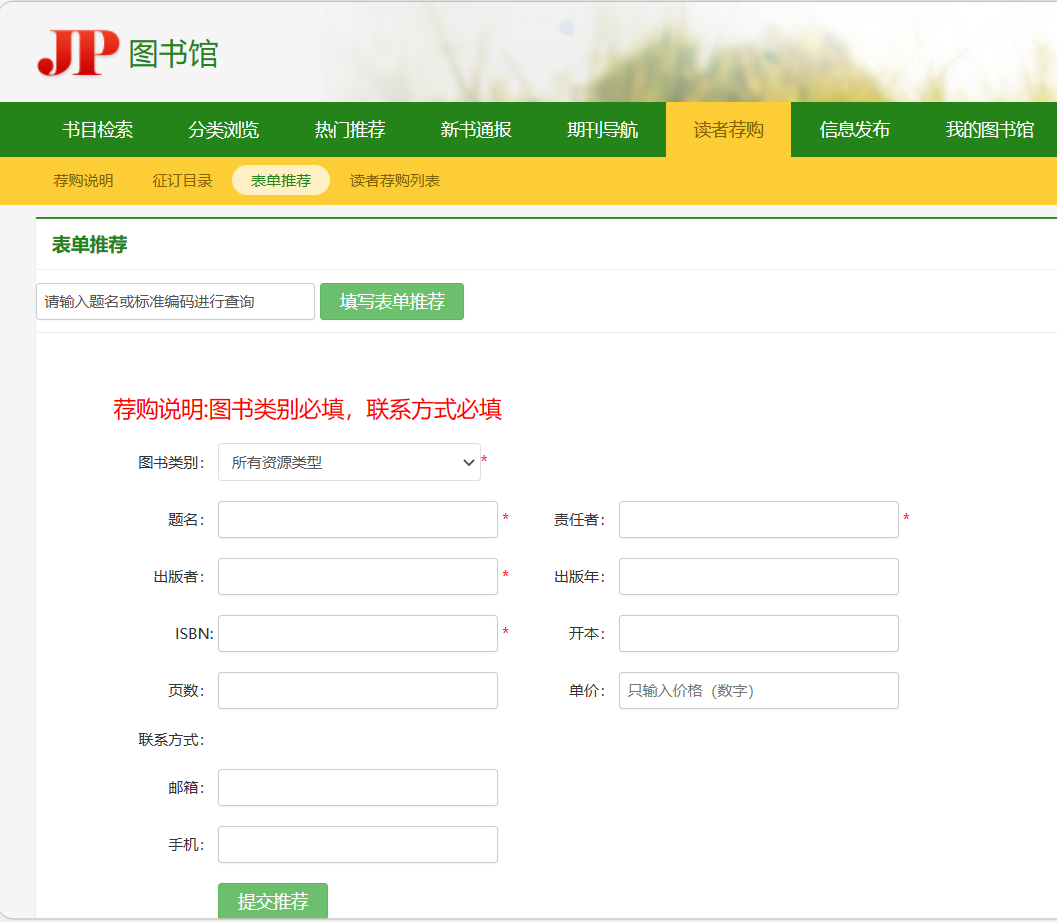Switch to 信息发布 section
Viewport: 1057px width, 922px height.
(854, 130)
